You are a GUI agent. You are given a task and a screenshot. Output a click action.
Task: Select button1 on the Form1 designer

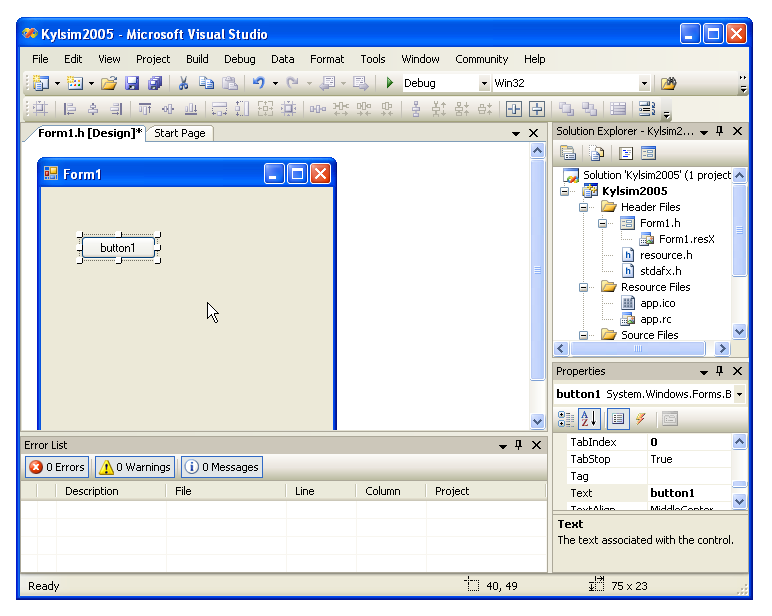[118, 248]
